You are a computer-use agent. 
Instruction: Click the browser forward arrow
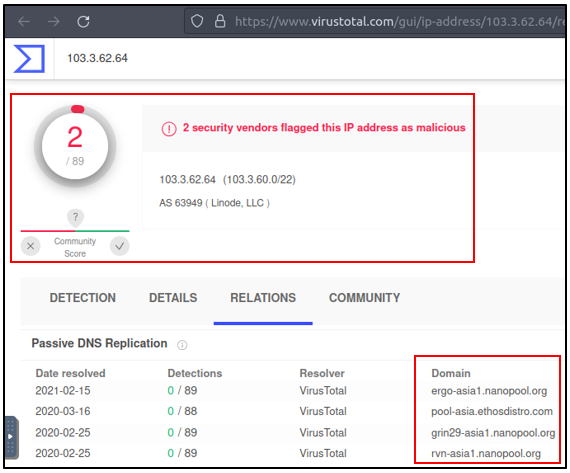[53, 21]
